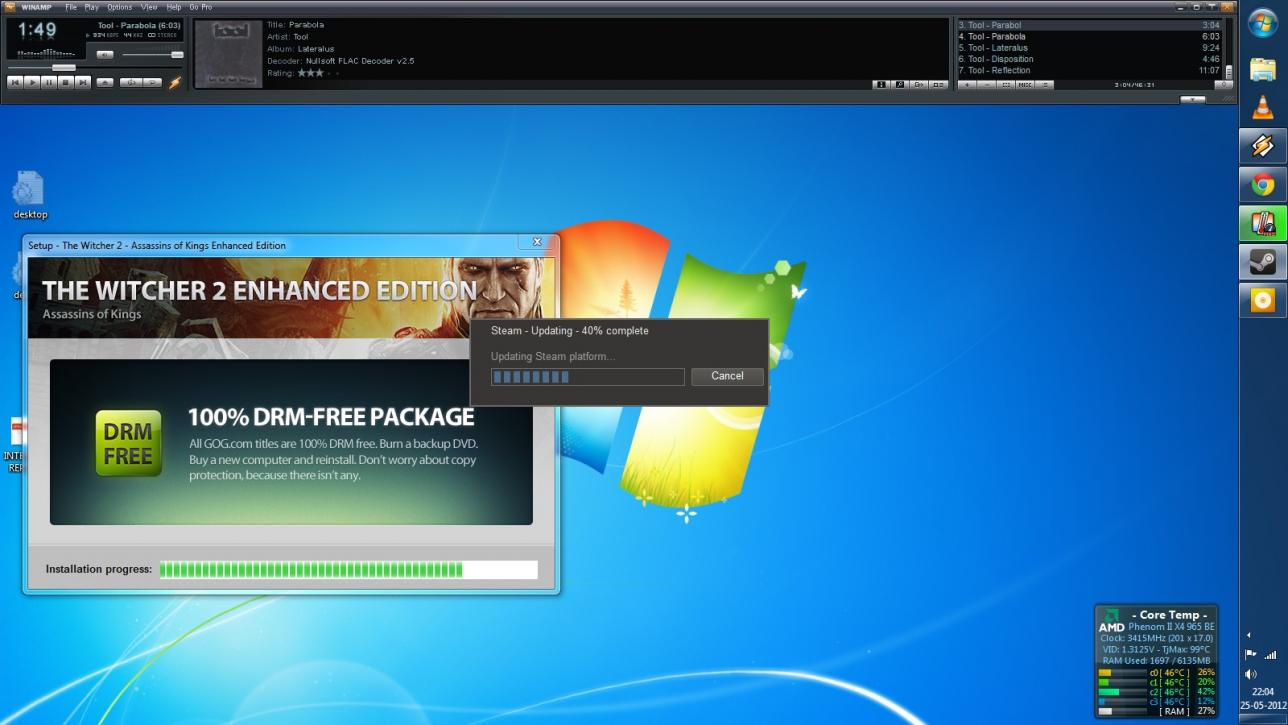The height and width of the screenshot is (725, 1288).
Task: Open the Windows Start button
Action: click(x=1262, y=24)
